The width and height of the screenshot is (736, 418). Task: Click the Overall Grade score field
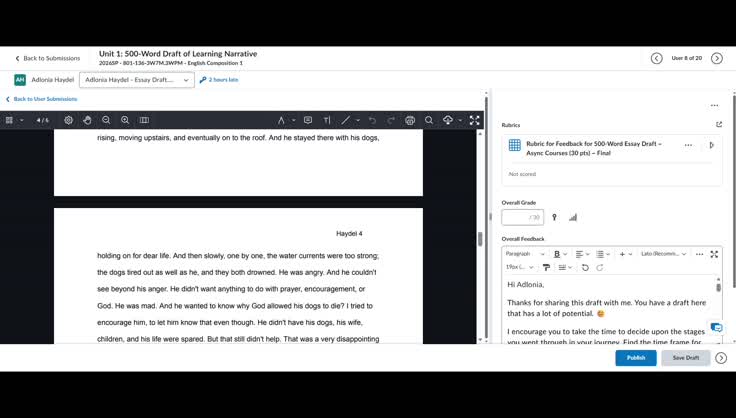tap(522, 217)
